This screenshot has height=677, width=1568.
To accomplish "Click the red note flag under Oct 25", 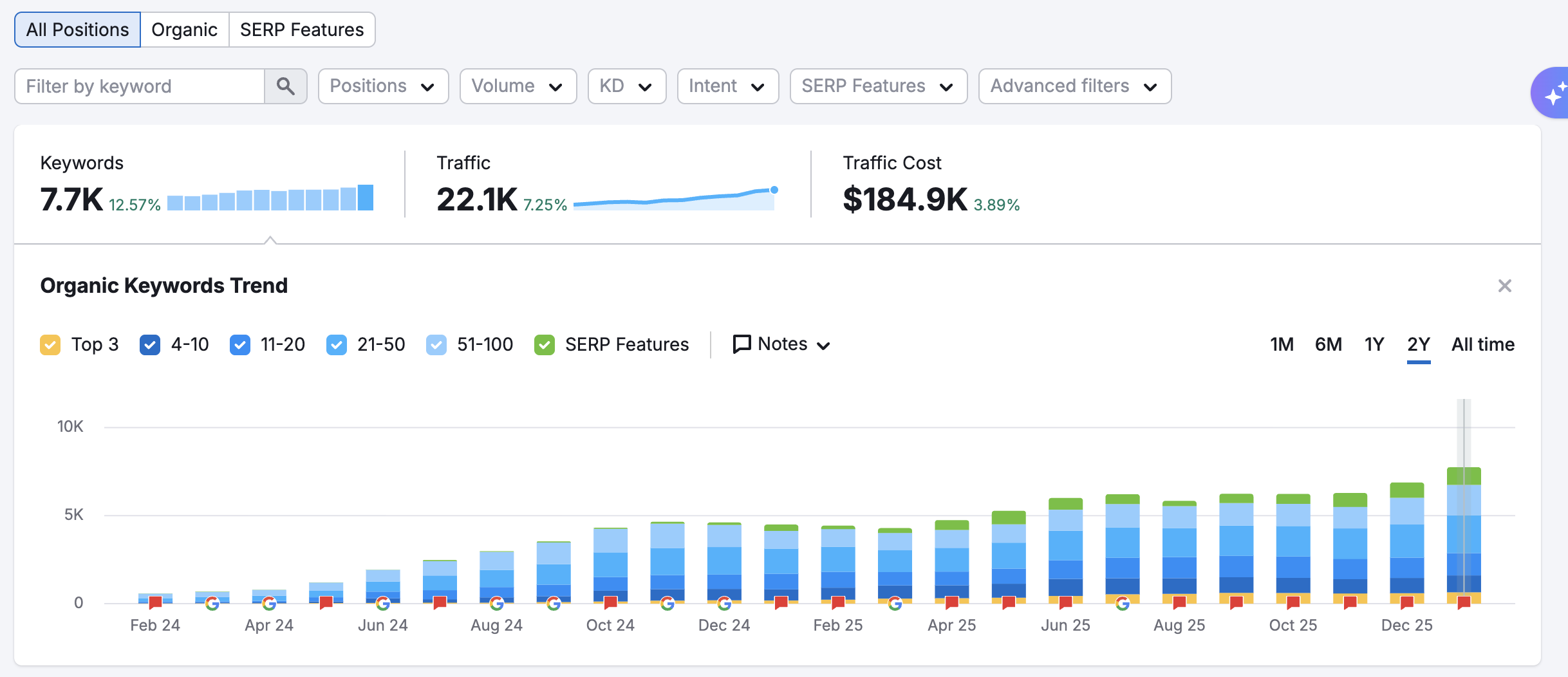I will [x=1293, y=602].
